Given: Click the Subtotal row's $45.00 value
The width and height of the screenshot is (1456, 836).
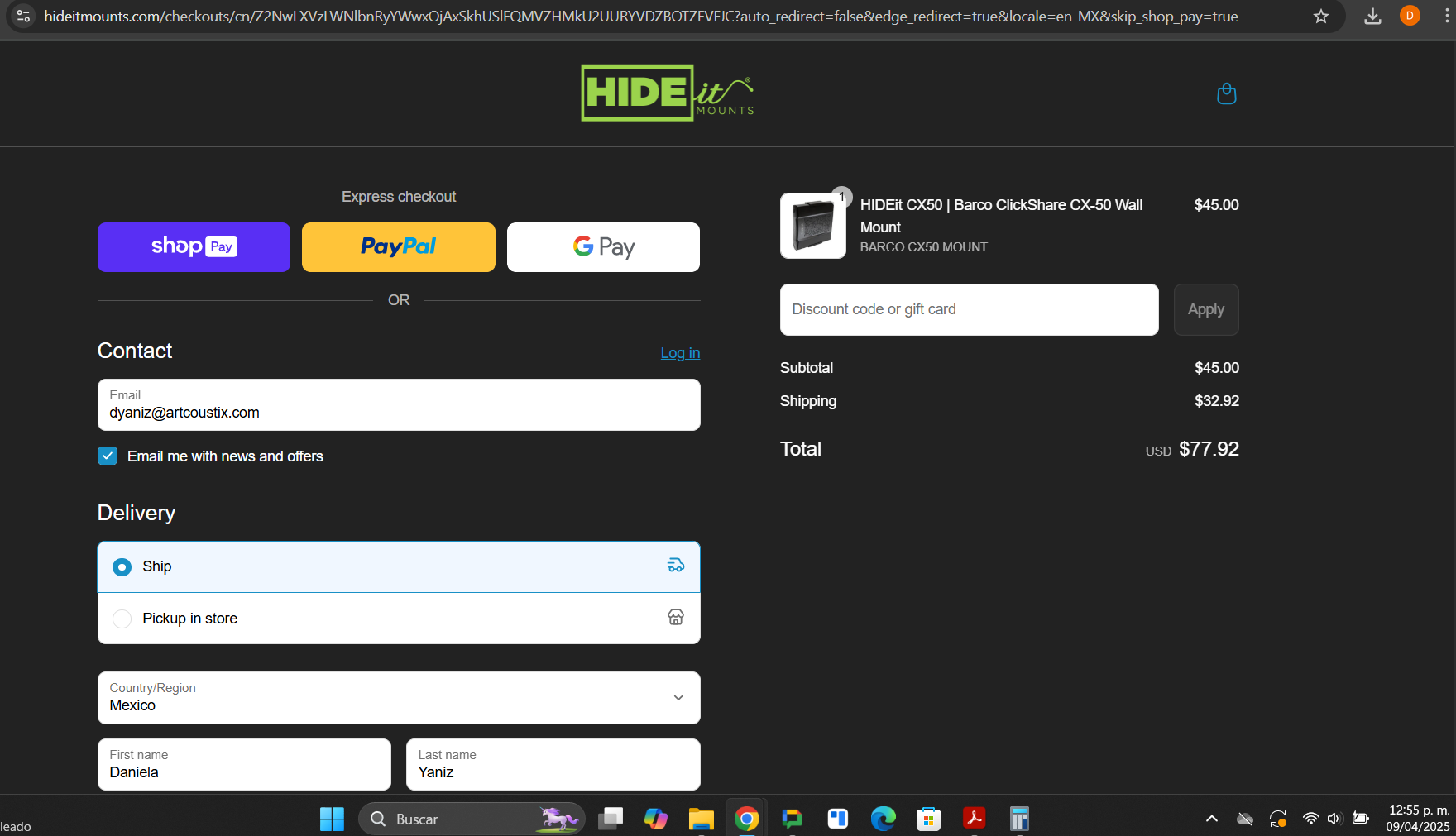Looking at the screenshot, I should 1217,368.
